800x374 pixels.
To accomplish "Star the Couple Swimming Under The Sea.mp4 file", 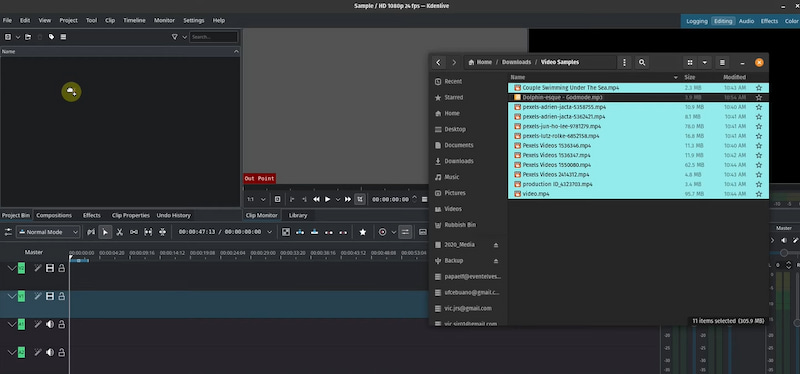I will (x=759, y=88).
